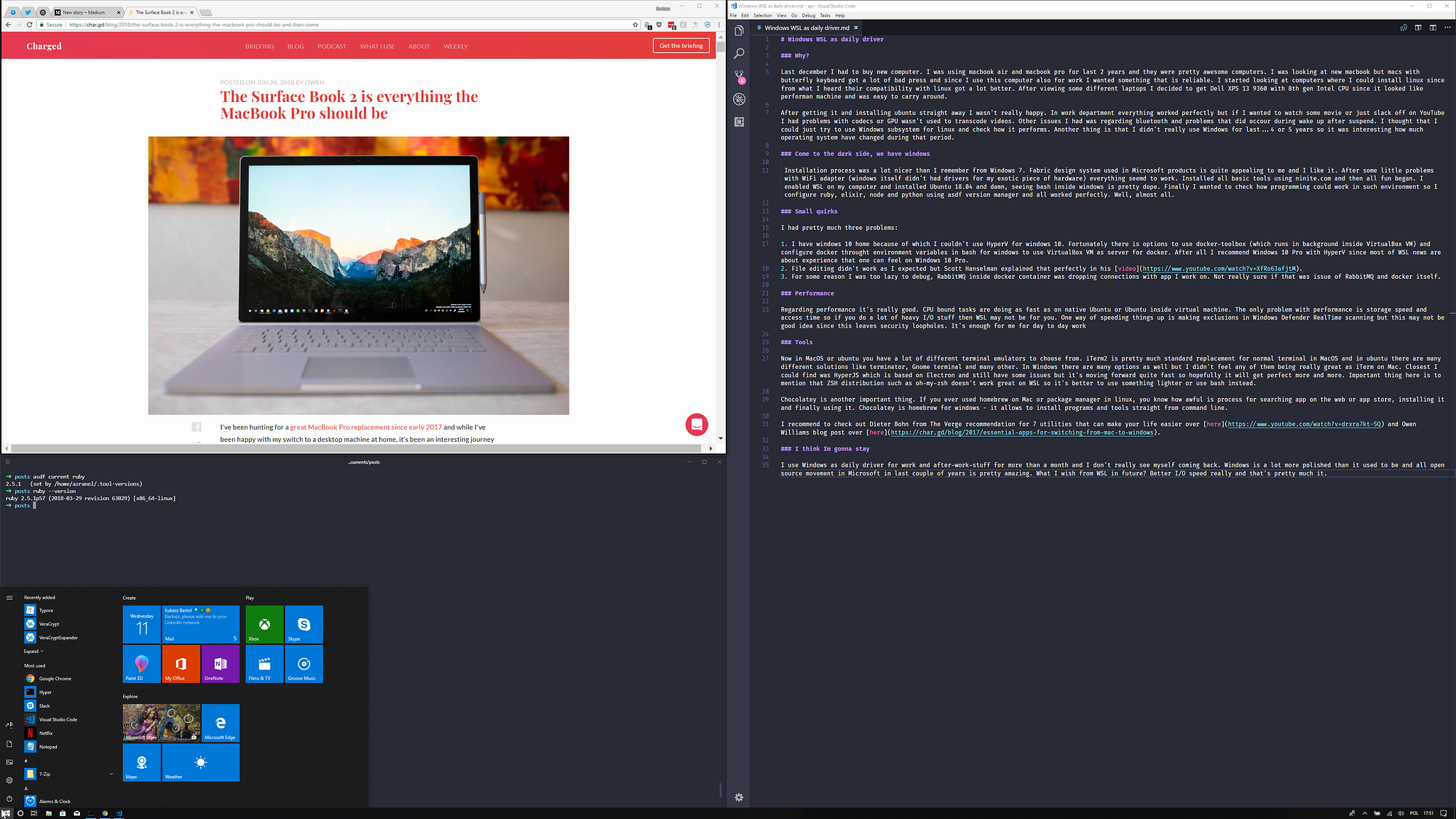The image size is (1456, 819).
Task: Launch Skype from its Start menu tile
Action: (x=304, y=624)
